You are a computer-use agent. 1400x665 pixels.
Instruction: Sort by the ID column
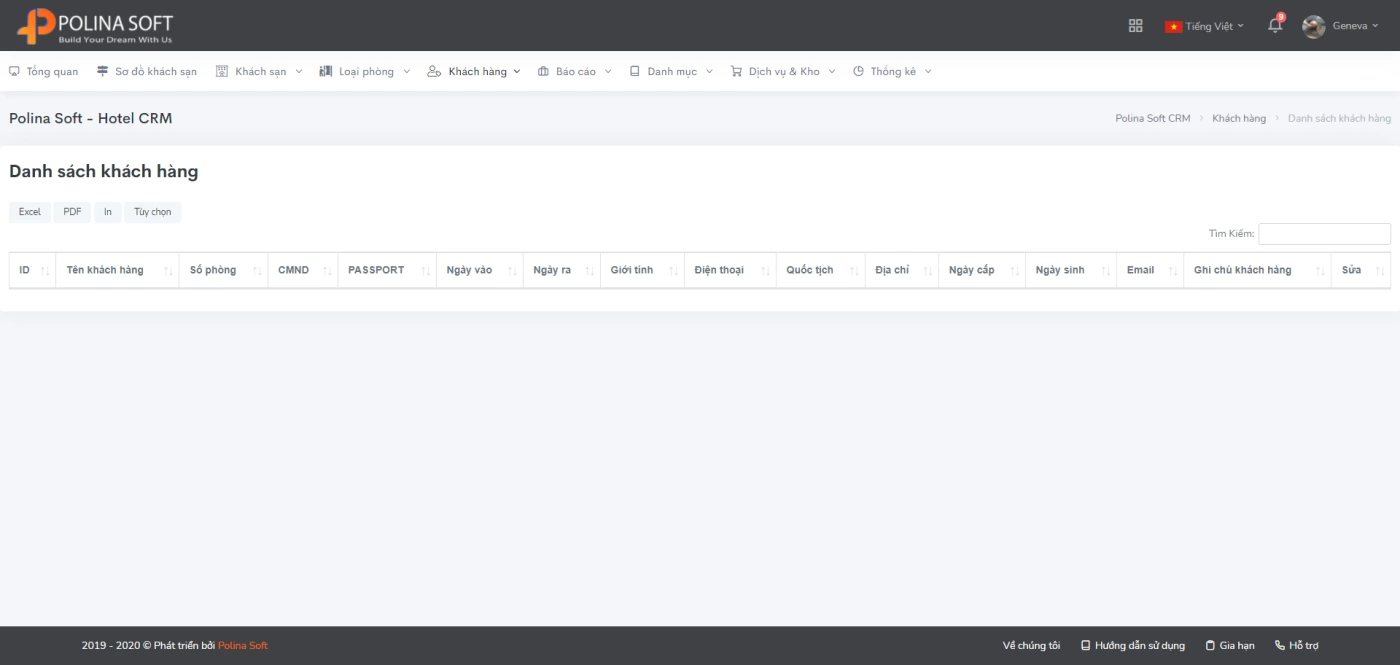(32, 270)
